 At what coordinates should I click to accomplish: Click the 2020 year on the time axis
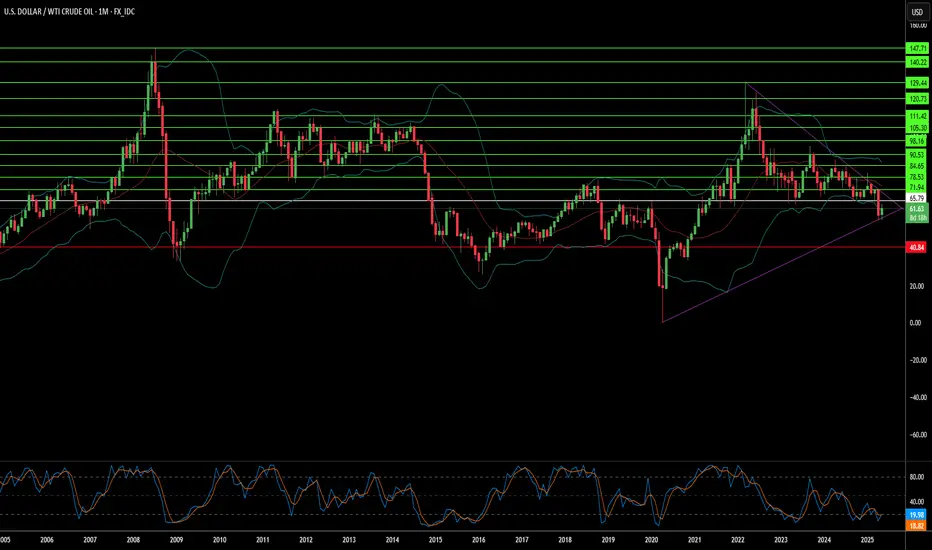pos(651,540)
